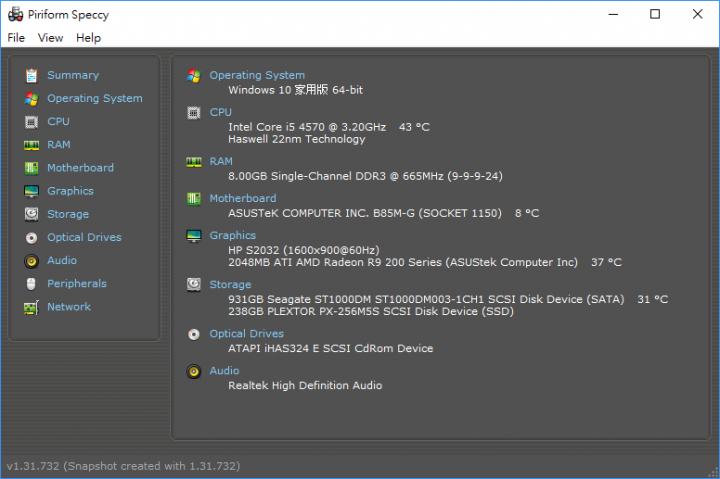
Task: Click the Storage drive icon in summary panel
Action: (194, 285)
